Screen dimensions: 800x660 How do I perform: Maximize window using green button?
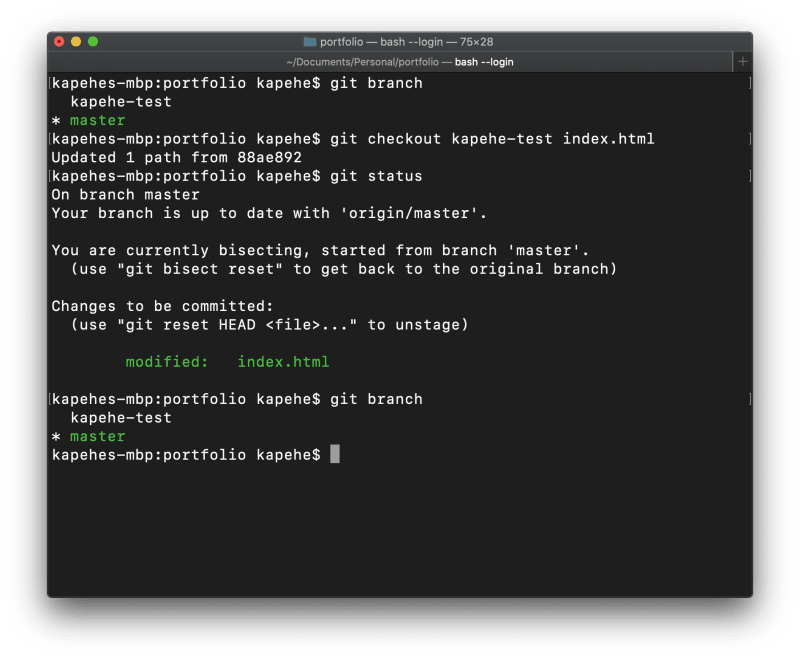click(93, 42)
